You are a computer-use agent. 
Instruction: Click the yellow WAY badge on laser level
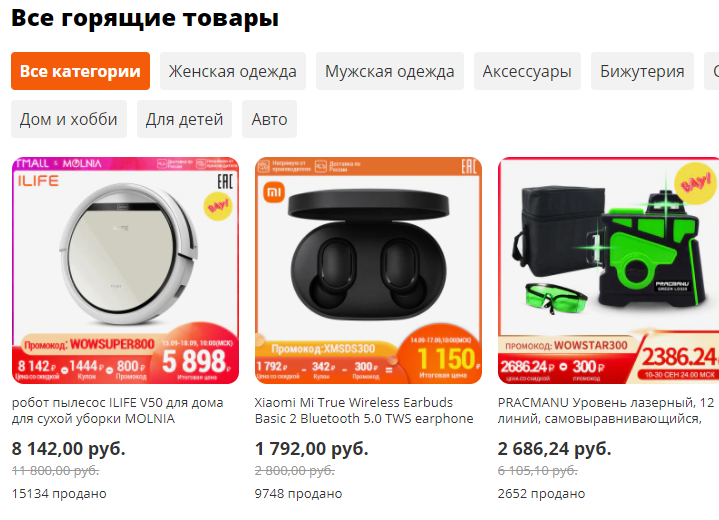tap(696, 183)
